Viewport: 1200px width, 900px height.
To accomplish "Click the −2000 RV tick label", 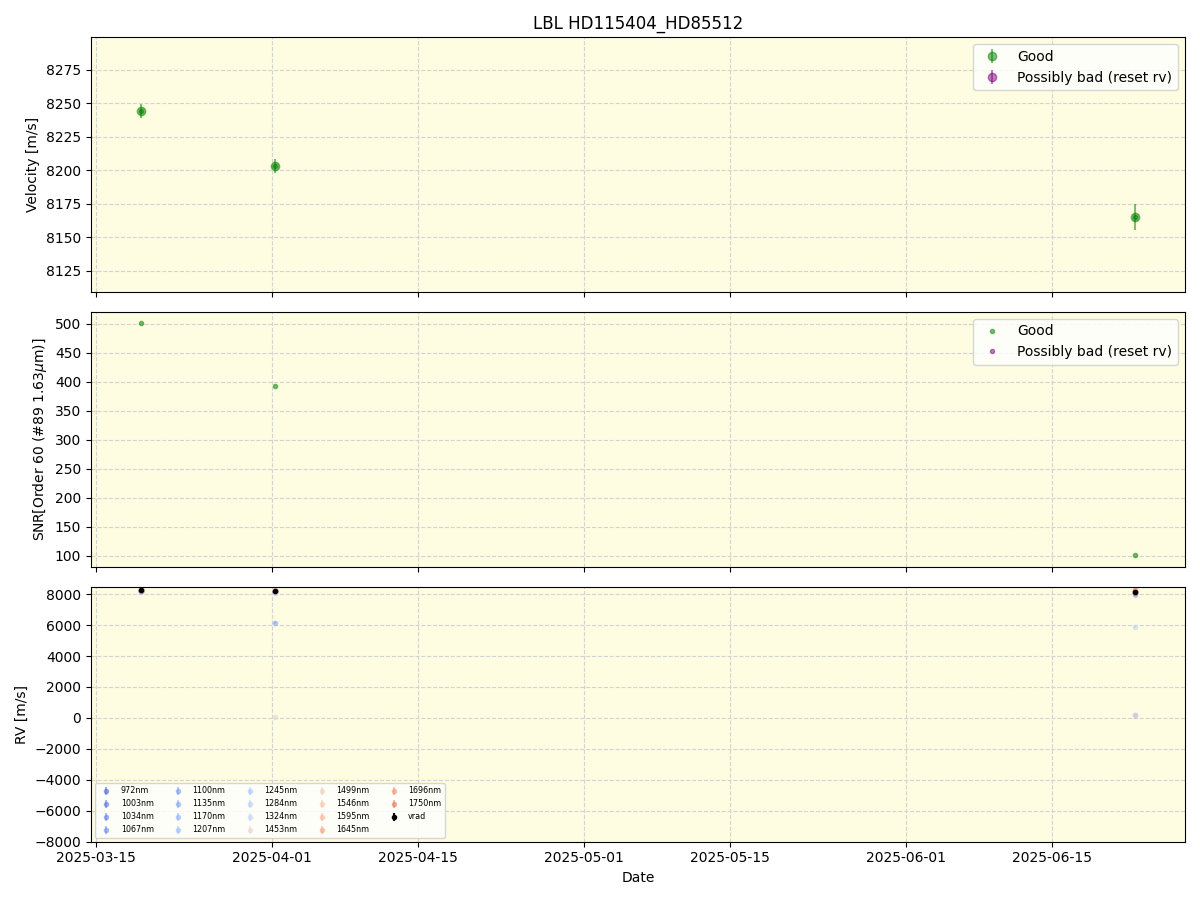I will point(59,749).
